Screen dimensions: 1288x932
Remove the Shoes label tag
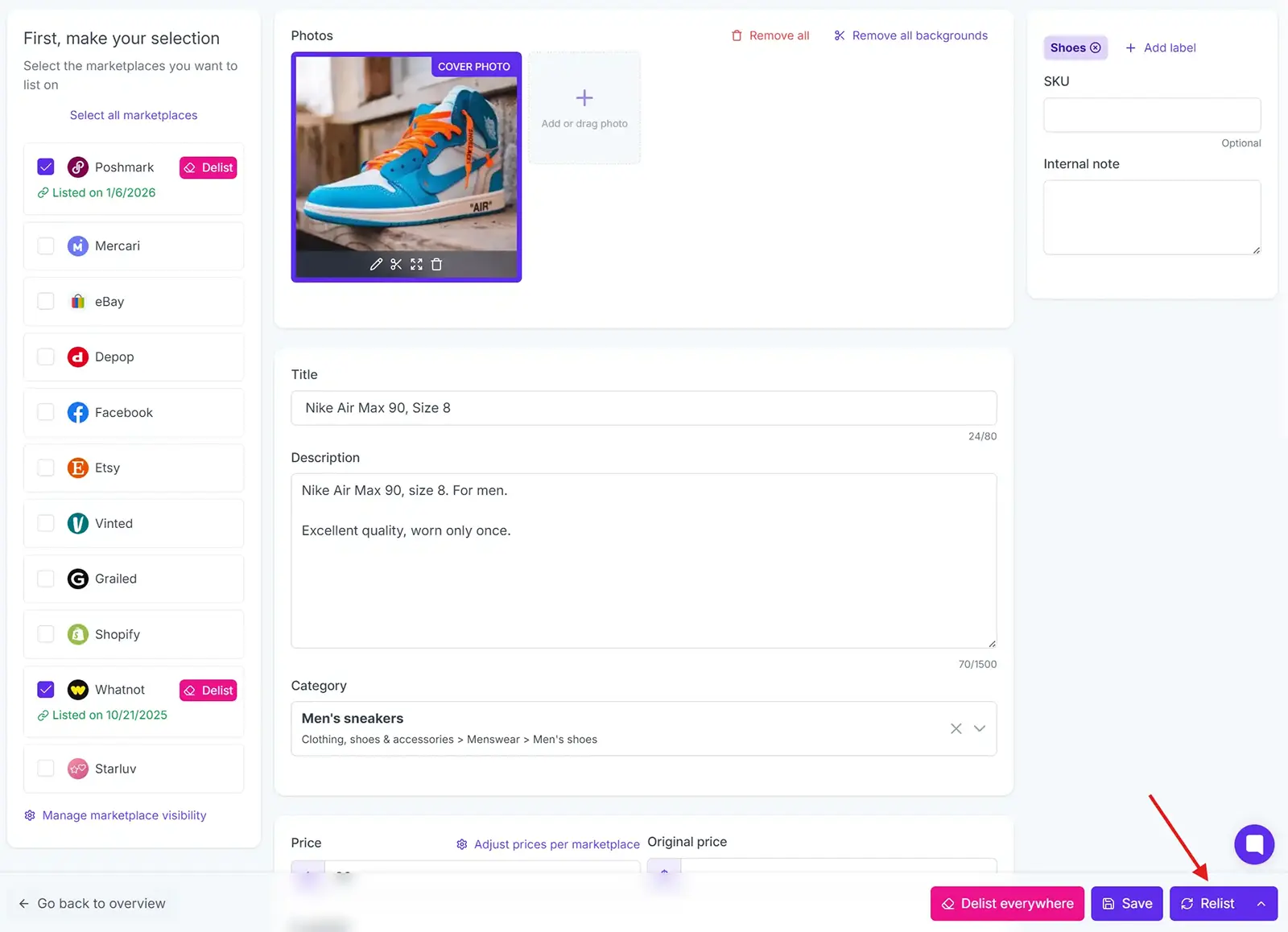click(1095, 47)
